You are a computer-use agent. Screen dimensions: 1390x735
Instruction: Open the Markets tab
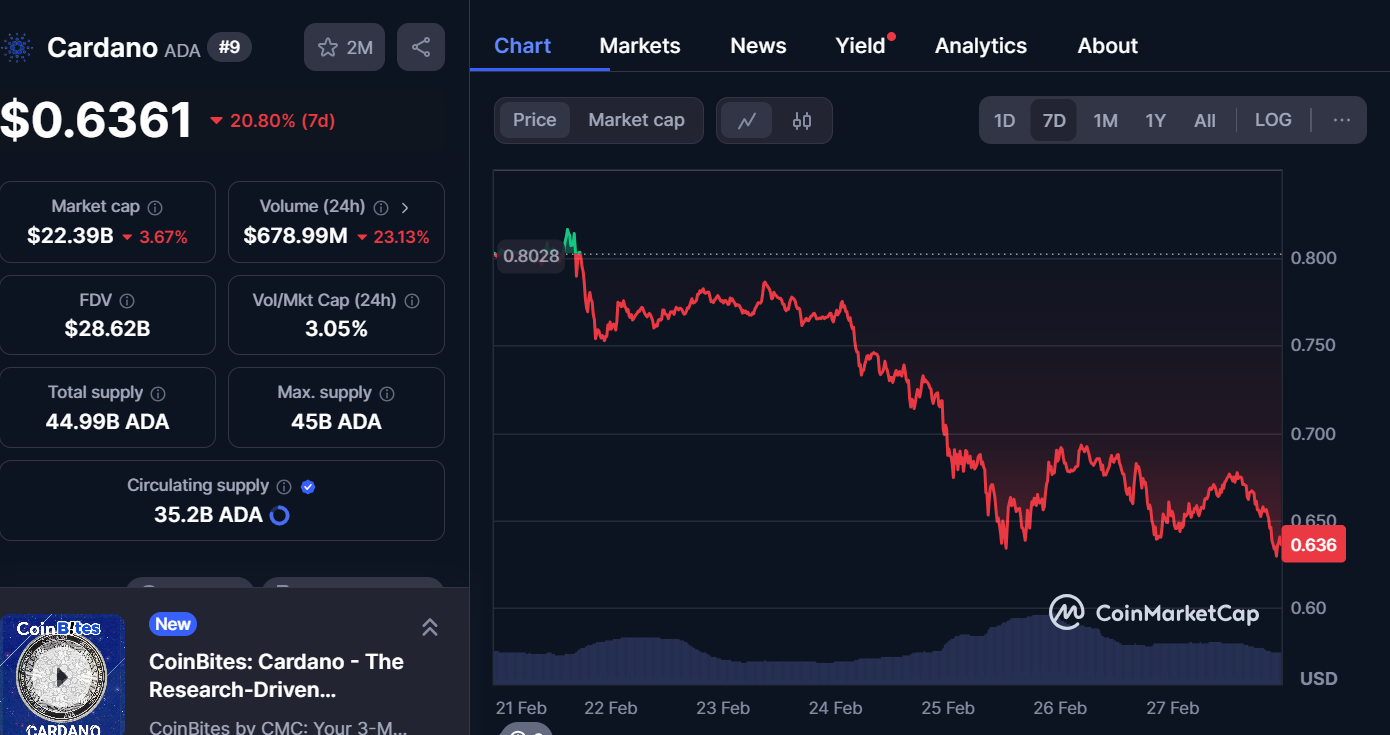[640, 46]
